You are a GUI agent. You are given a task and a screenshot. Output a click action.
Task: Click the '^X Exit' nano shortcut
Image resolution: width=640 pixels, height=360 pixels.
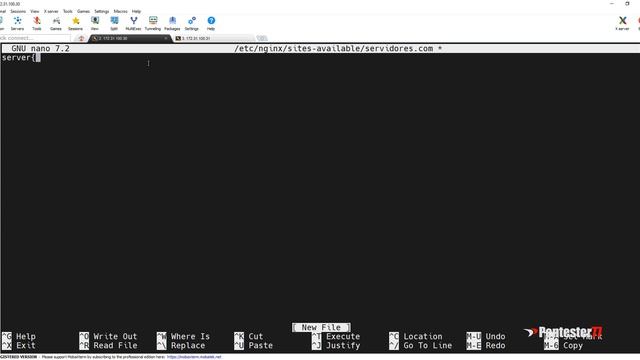tap(19, 345)
